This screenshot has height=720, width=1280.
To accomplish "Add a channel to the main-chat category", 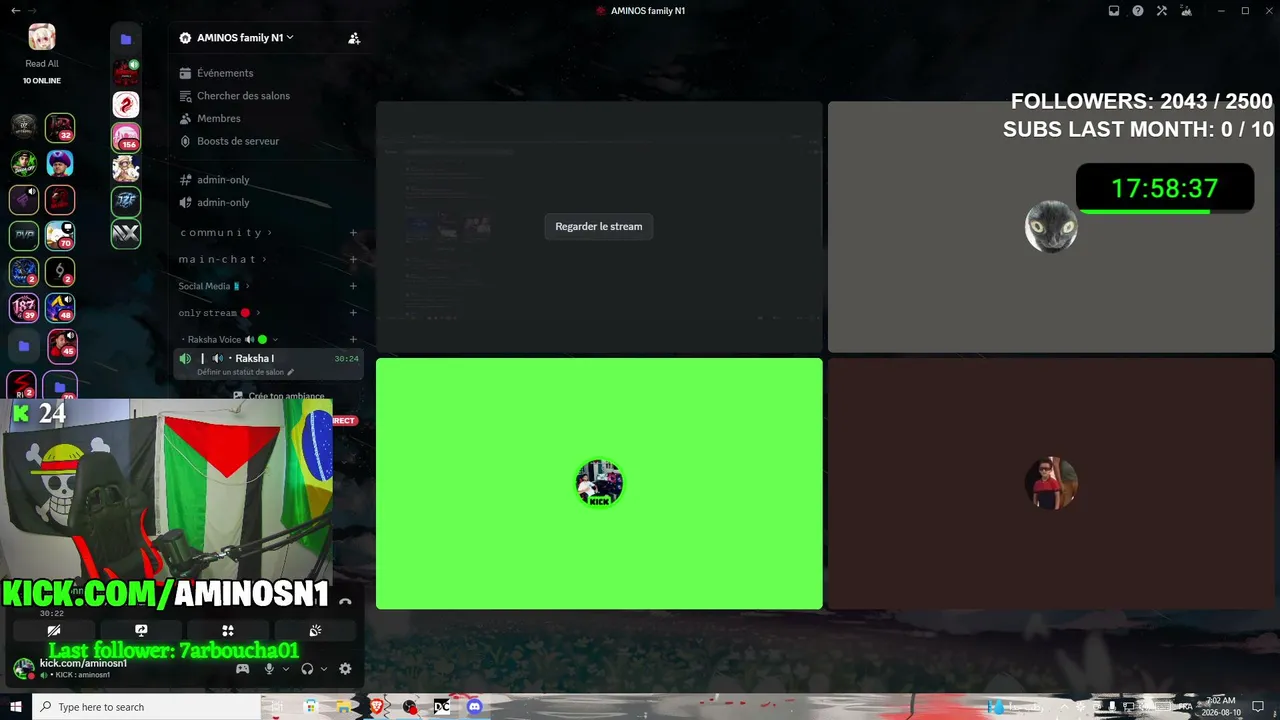I will coord(353,260).
